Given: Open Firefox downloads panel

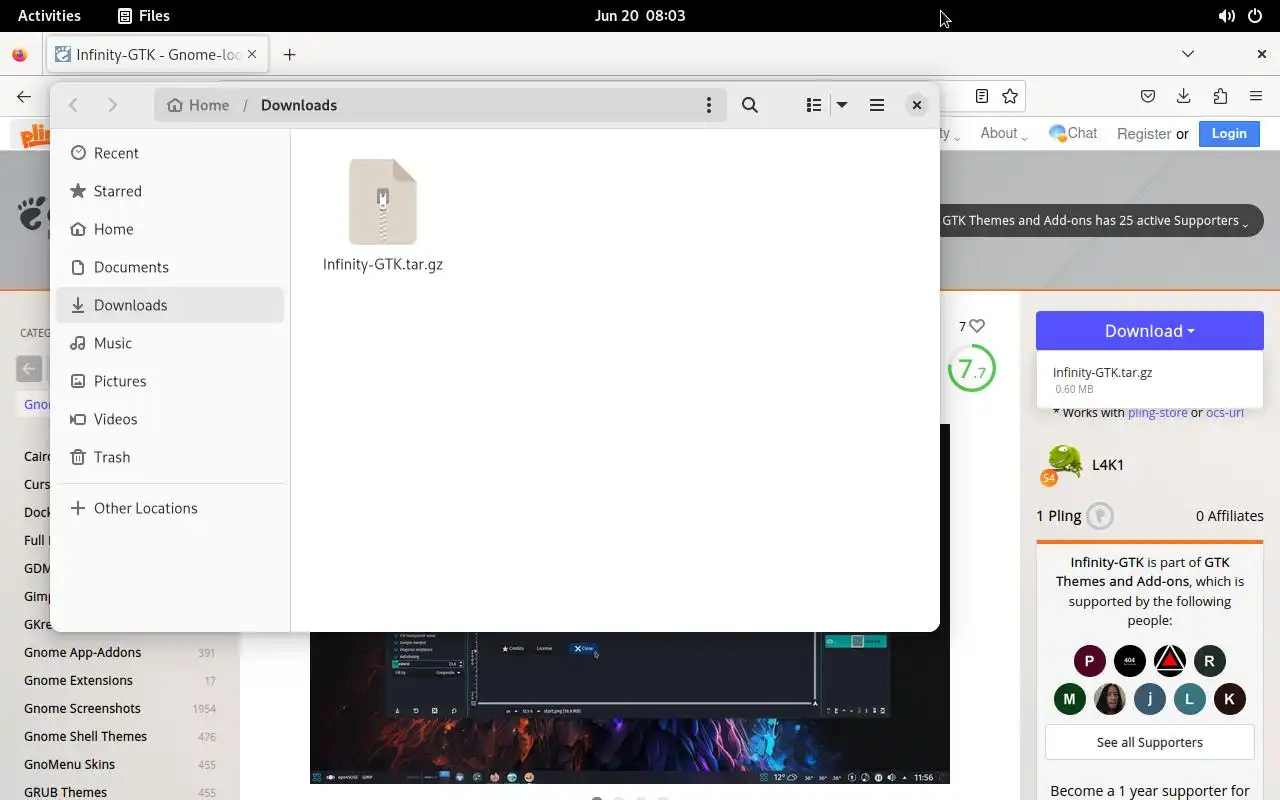Looking at the screenshot, I should click(1184, 96).
